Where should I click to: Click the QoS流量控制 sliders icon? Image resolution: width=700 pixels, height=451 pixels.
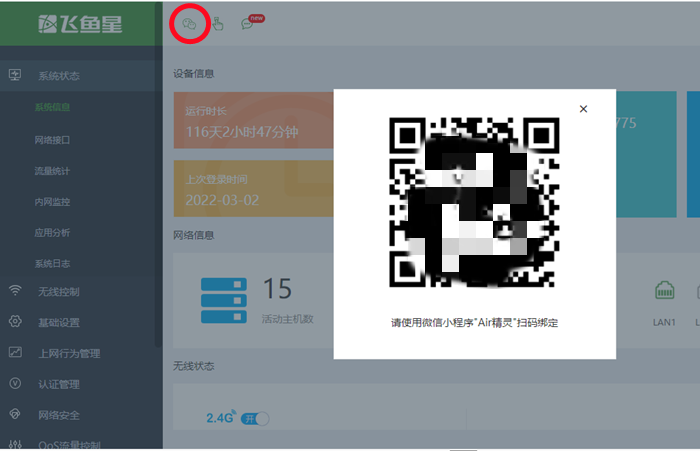point(15,444)
